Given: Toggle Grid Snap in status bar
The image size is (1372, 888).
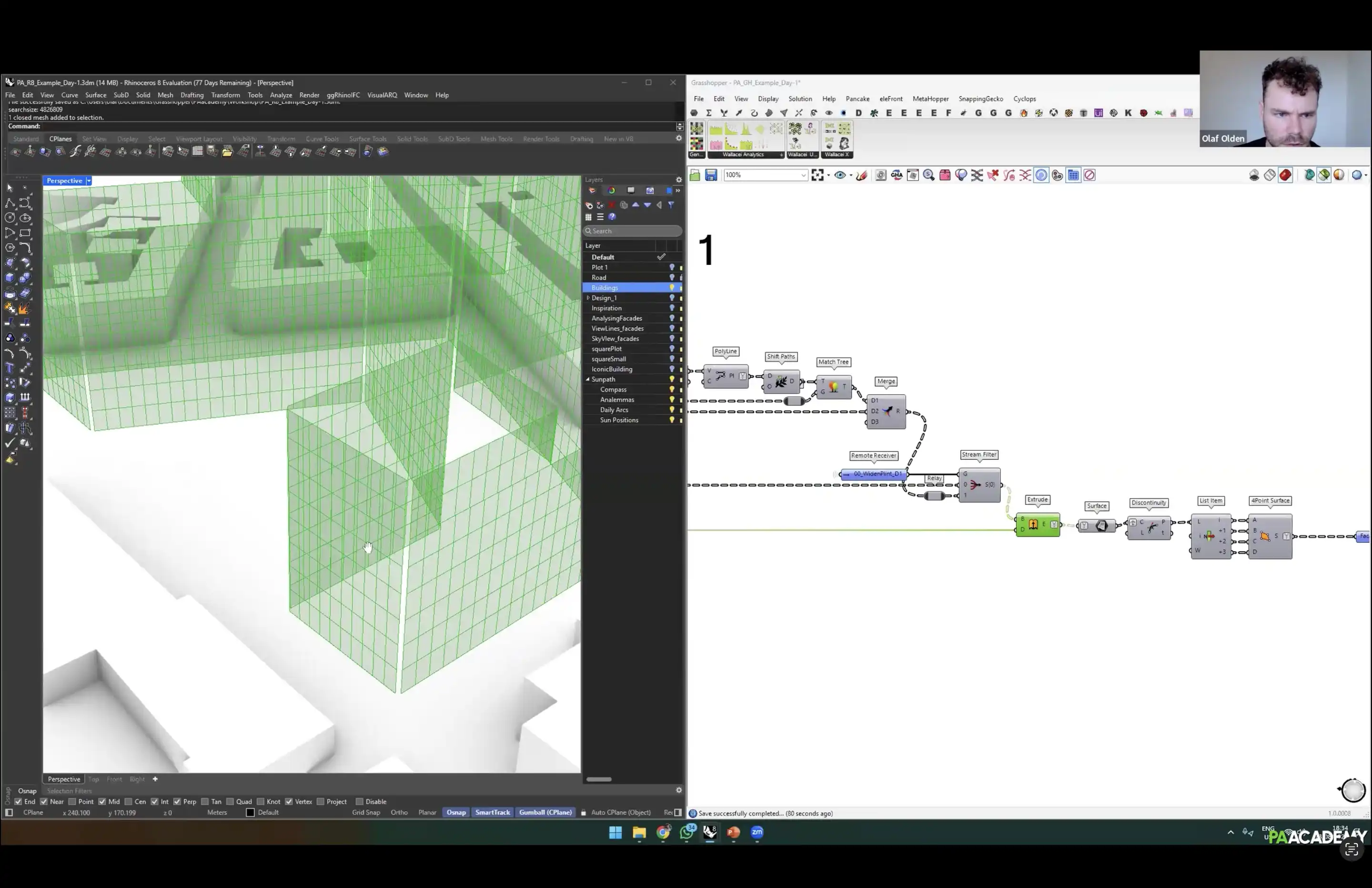Looking at the screenshot, I should tap(366, 812).
